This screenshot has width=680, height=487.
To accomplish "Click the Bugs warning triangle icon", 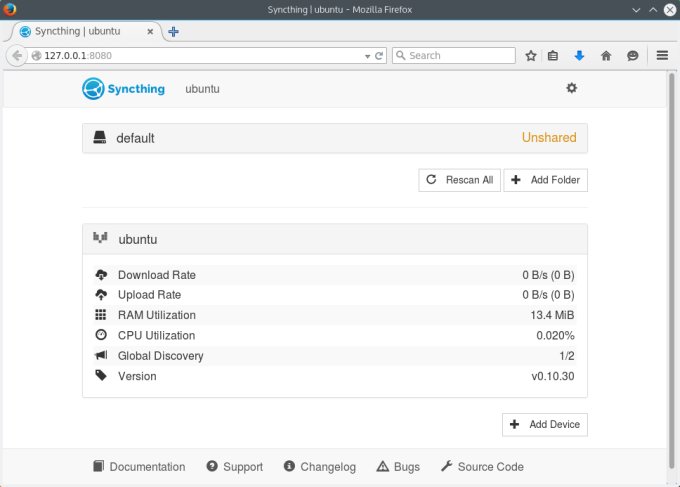I will pos(382,466).
